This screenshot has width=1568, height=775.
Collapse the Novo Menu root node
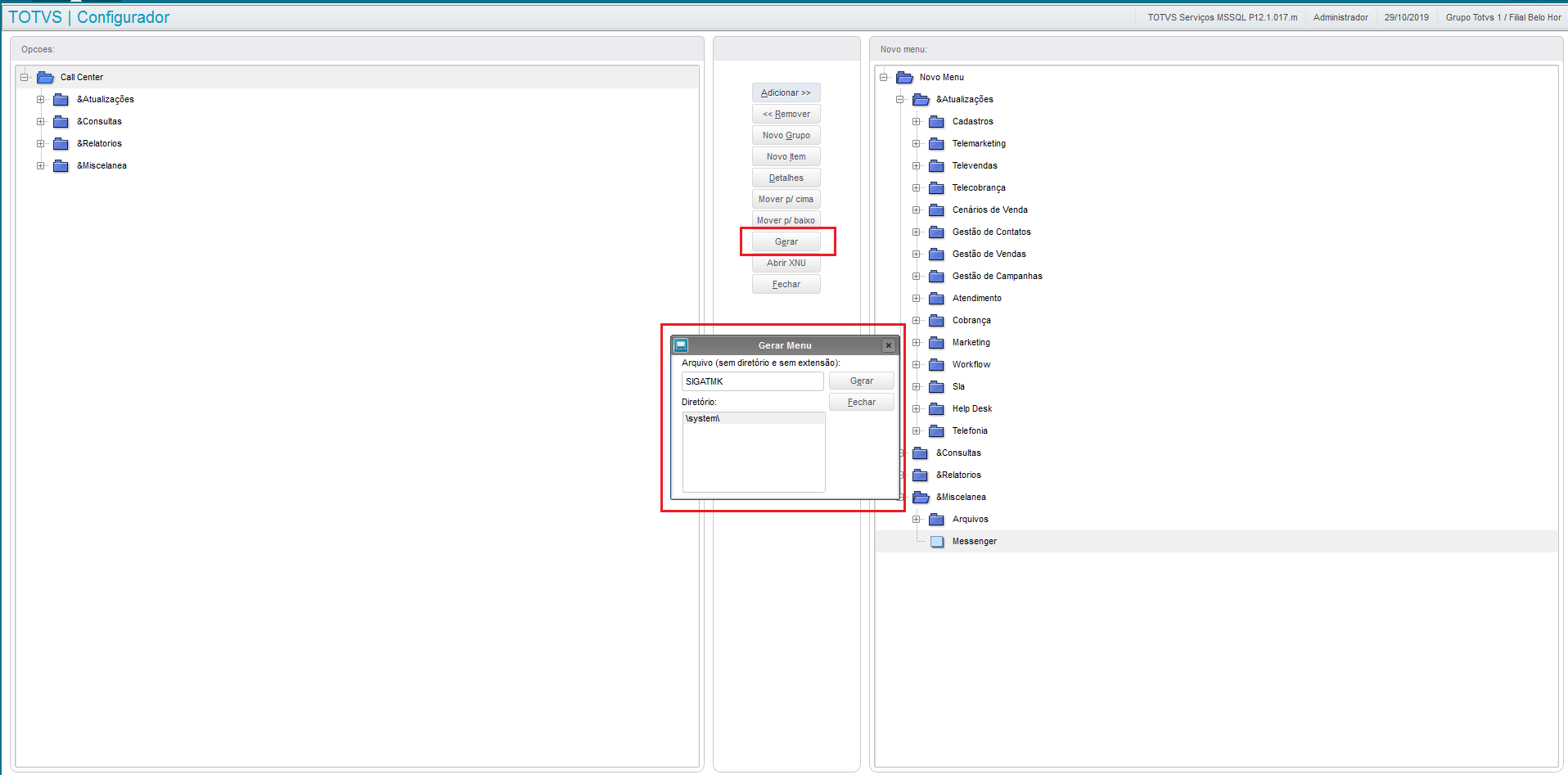[x=884, y=77]
